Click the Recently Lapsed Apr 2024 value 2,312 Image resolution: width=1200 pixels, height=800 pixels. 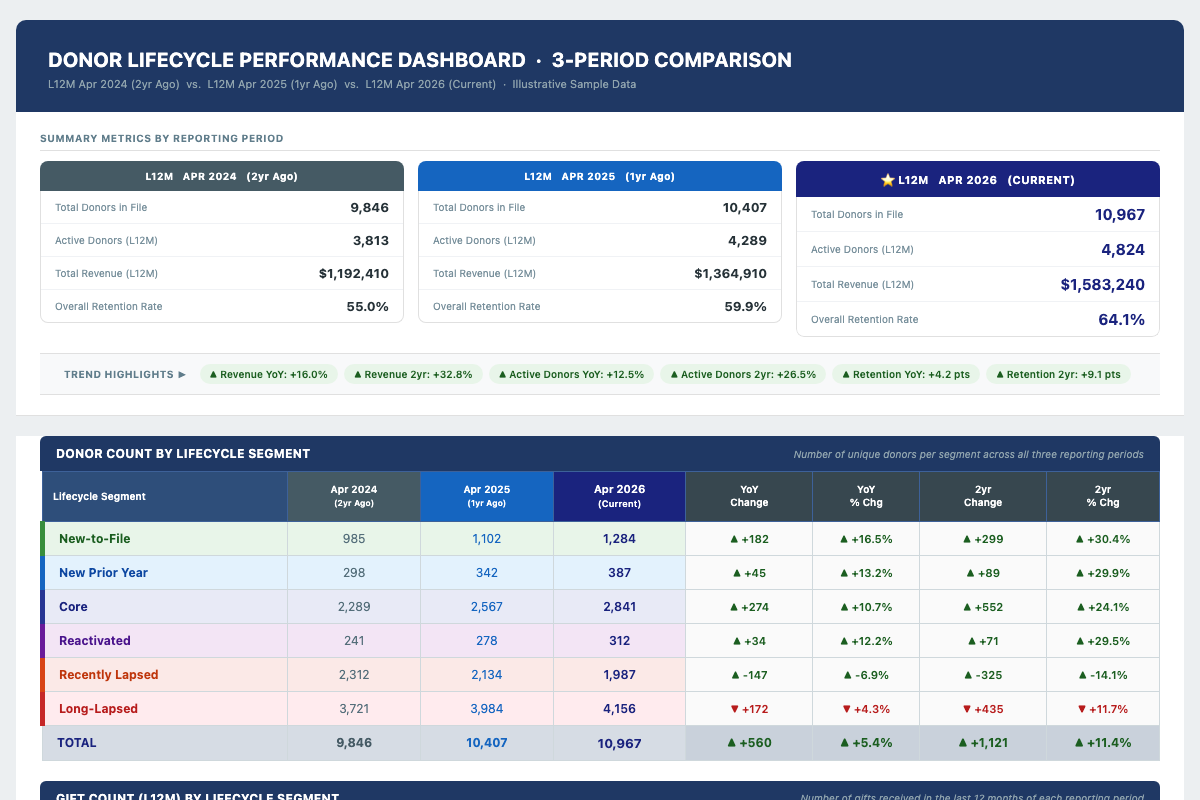354,675
